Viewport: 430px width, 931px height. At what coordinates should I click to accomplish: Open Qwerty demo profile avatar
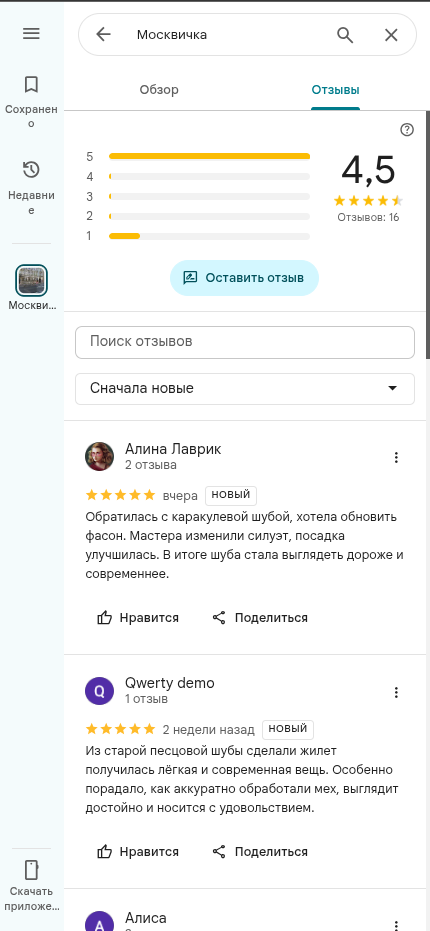(99, 691)
